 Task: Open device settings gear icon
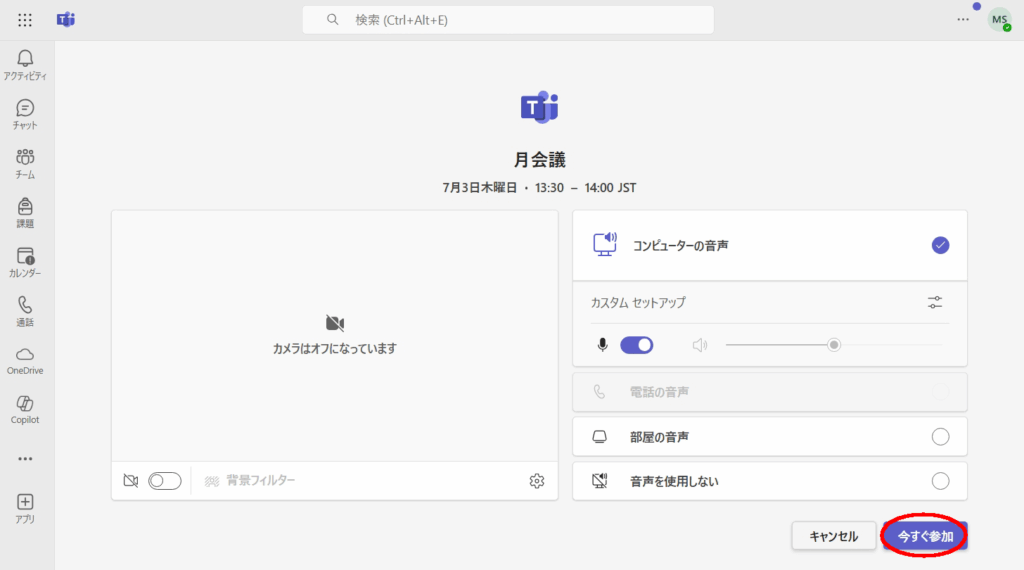[x=537, y=481]
